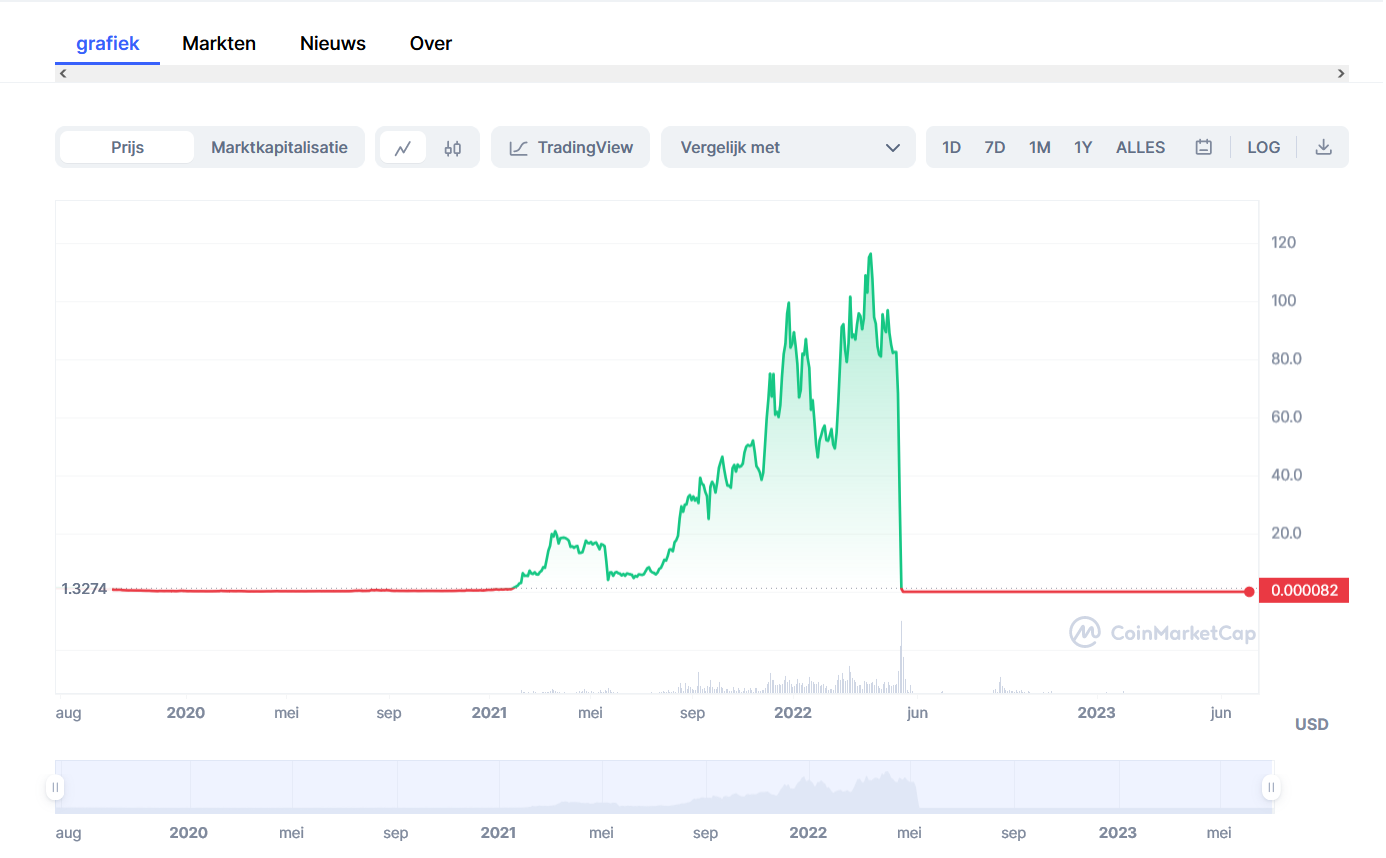Select the Prijs toggle
The image size is (1386, 858).
click(x=127, y=147)
